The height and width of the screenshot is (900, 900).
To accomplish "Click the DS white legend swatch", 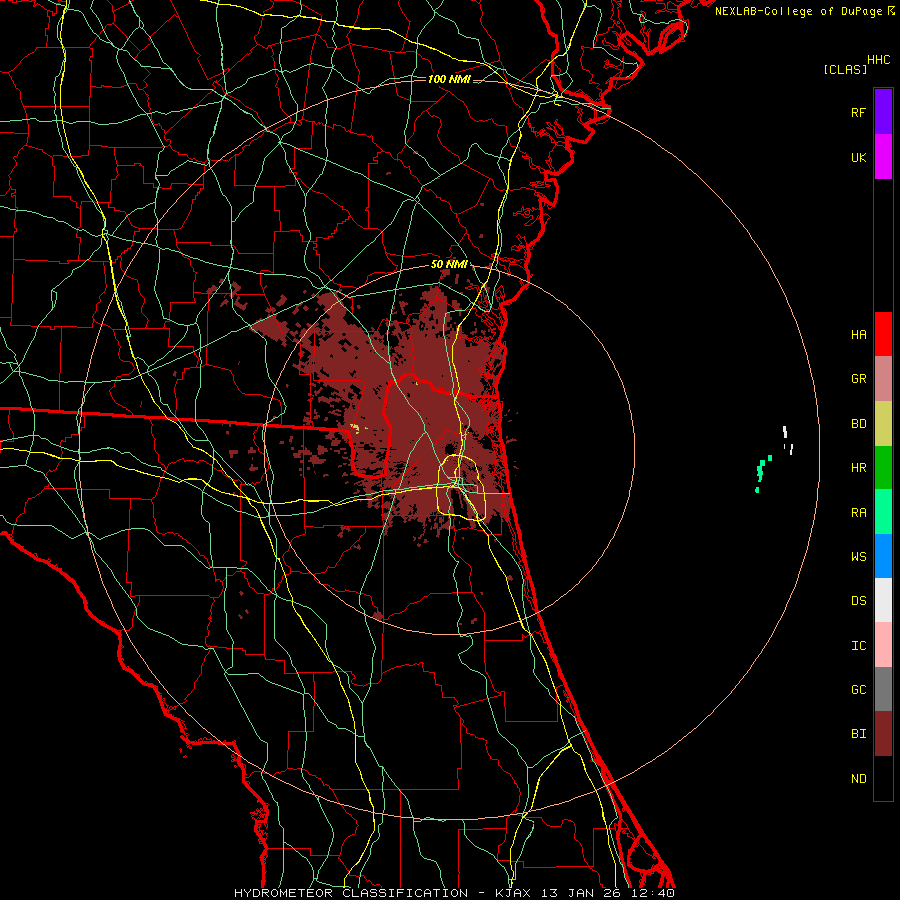I will coord(883,600).
